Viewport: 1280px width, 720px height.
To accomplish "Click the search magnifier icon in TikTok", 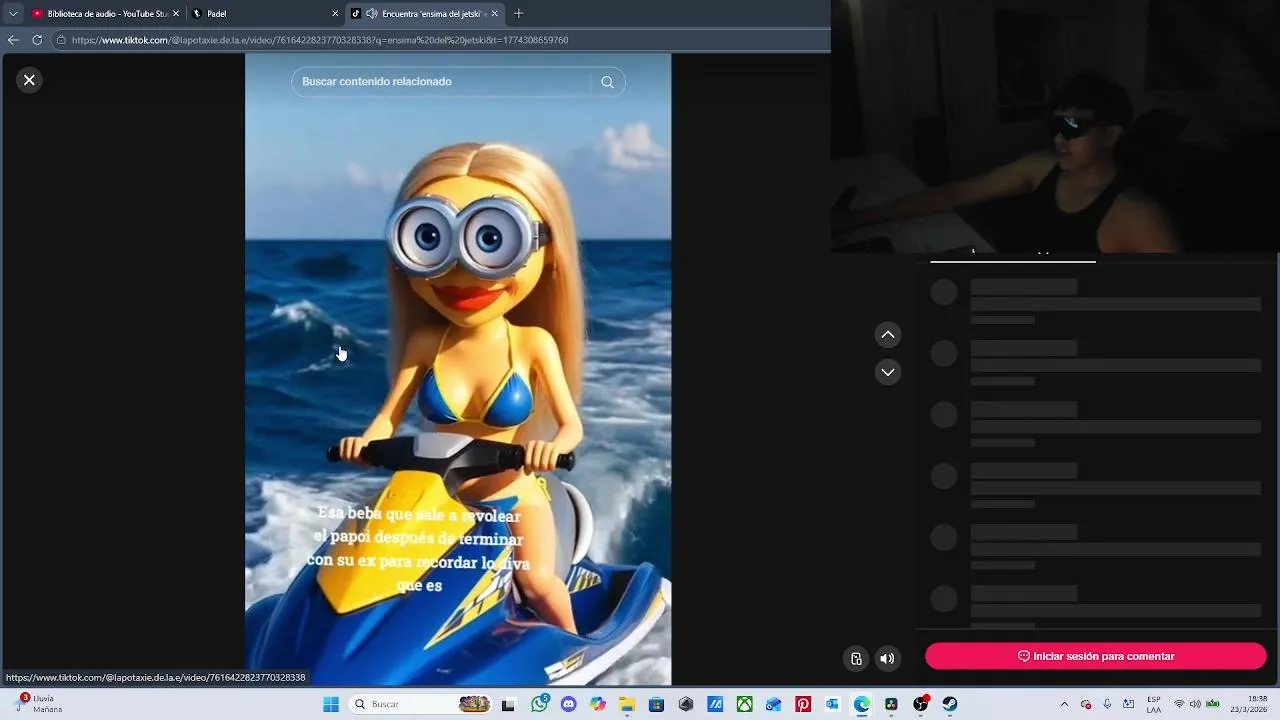I will pyautogui.click(x=607, y=82).
